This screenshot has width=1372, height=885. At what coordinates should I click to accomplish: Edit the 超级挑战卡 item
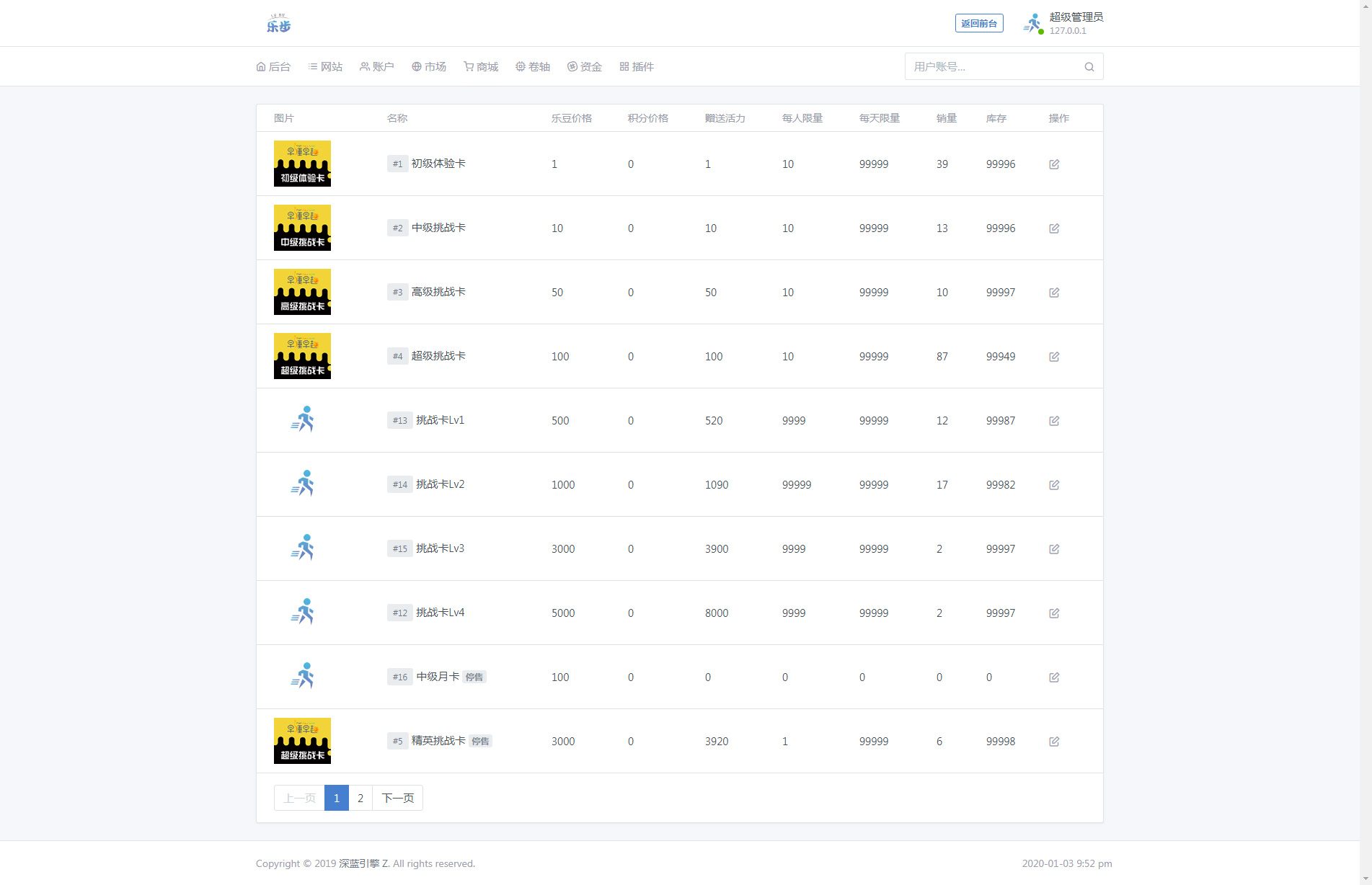point(1054,357)
